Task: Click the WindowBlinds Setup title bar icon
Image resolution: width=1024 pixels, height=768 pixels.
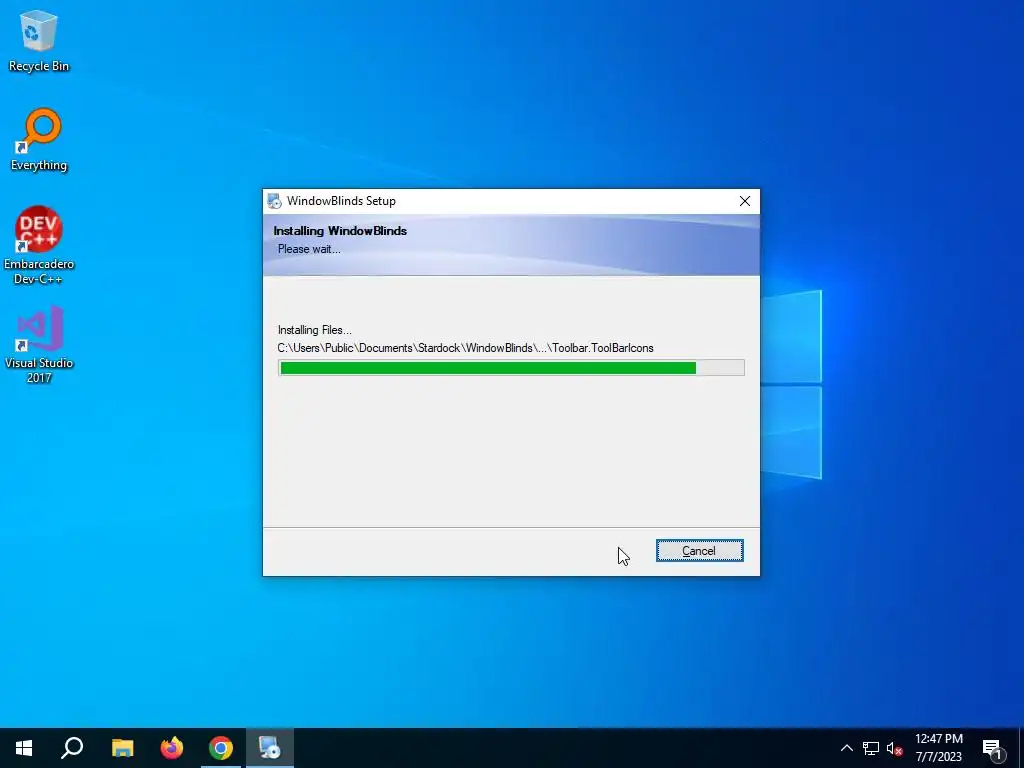Action: (x=274, y=201)
